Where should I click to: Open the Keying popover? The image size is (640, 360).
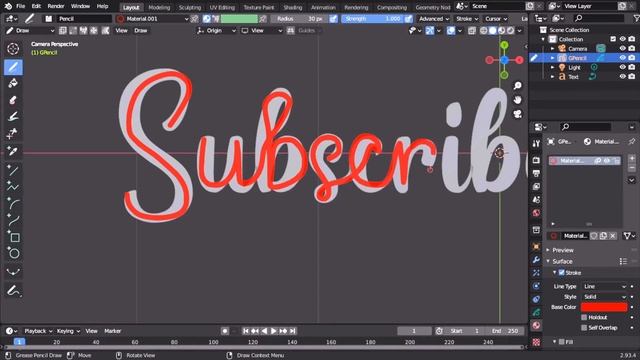pyautogui.click(x=68, y=331)
